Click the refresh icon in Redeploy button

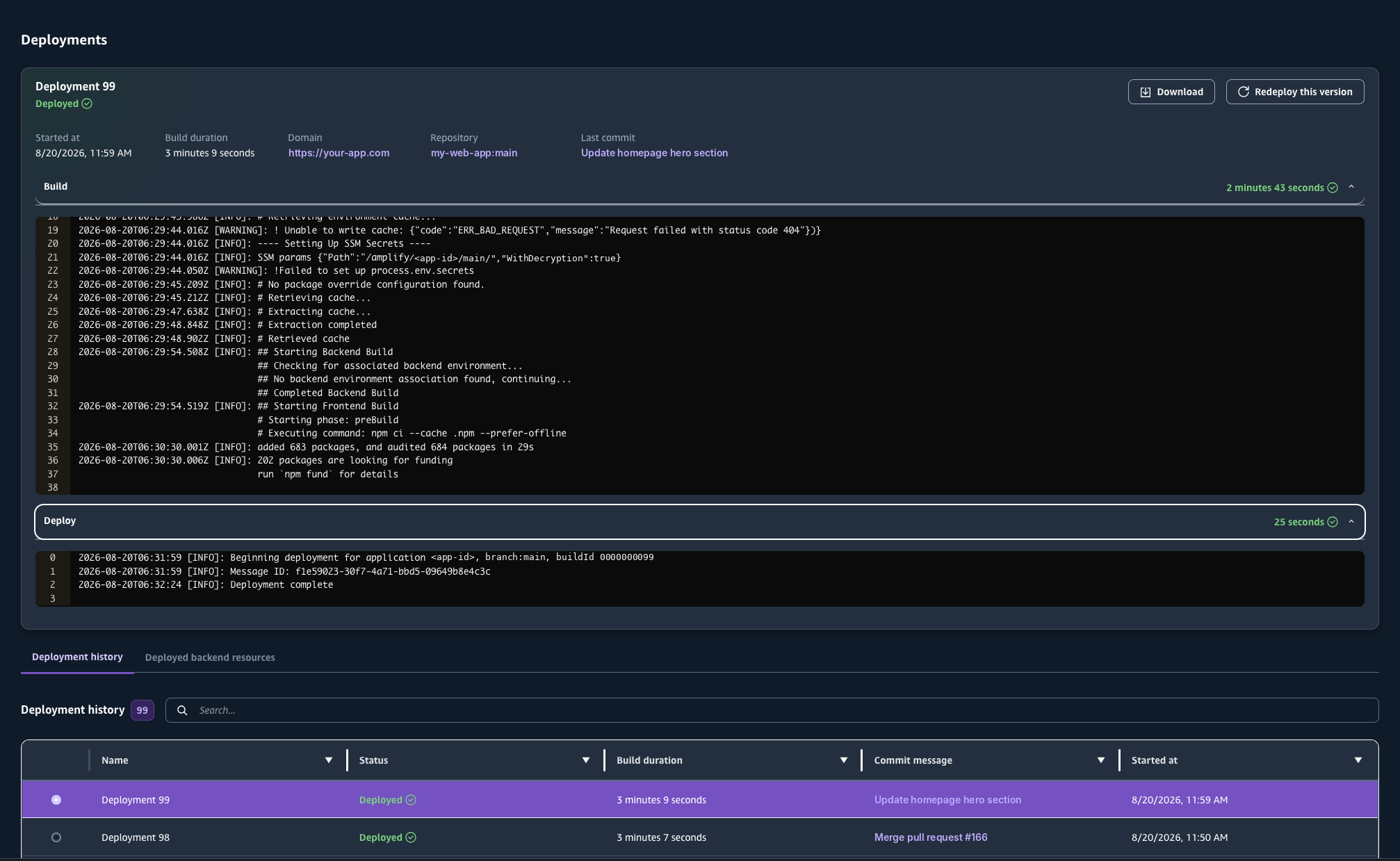point(1244,92)
